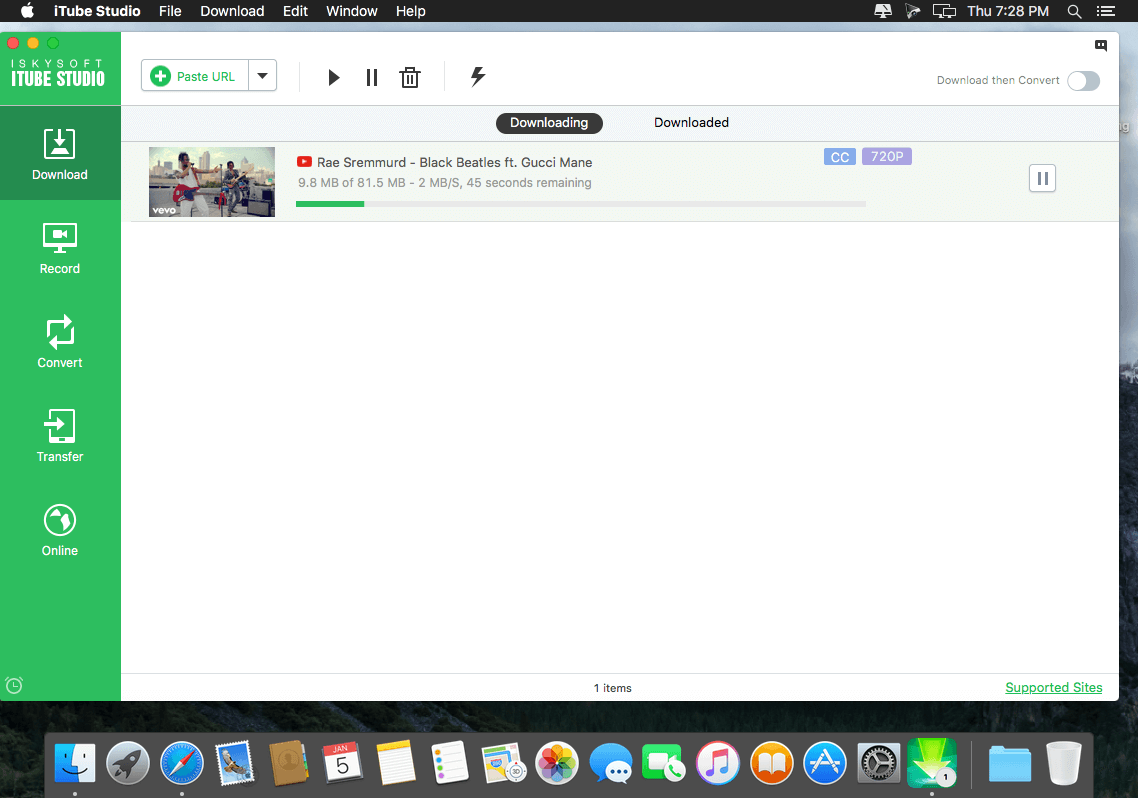This screenshot has width=1138, height=798.
Task: Open Launchpad from the dock
Action: point(128,763)
